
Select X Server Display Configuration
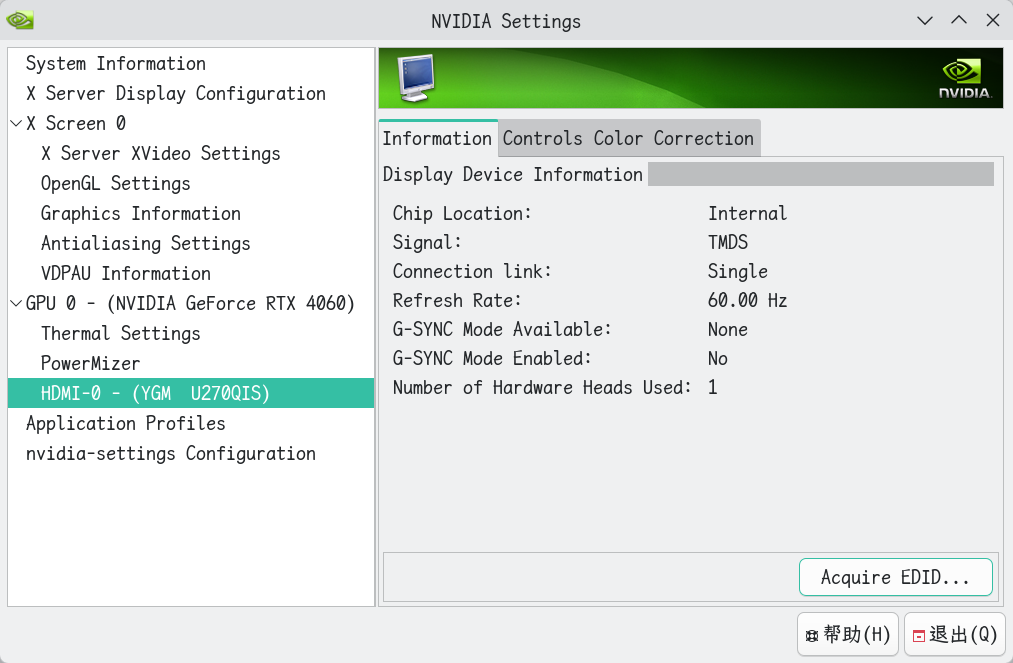(175, 94)
